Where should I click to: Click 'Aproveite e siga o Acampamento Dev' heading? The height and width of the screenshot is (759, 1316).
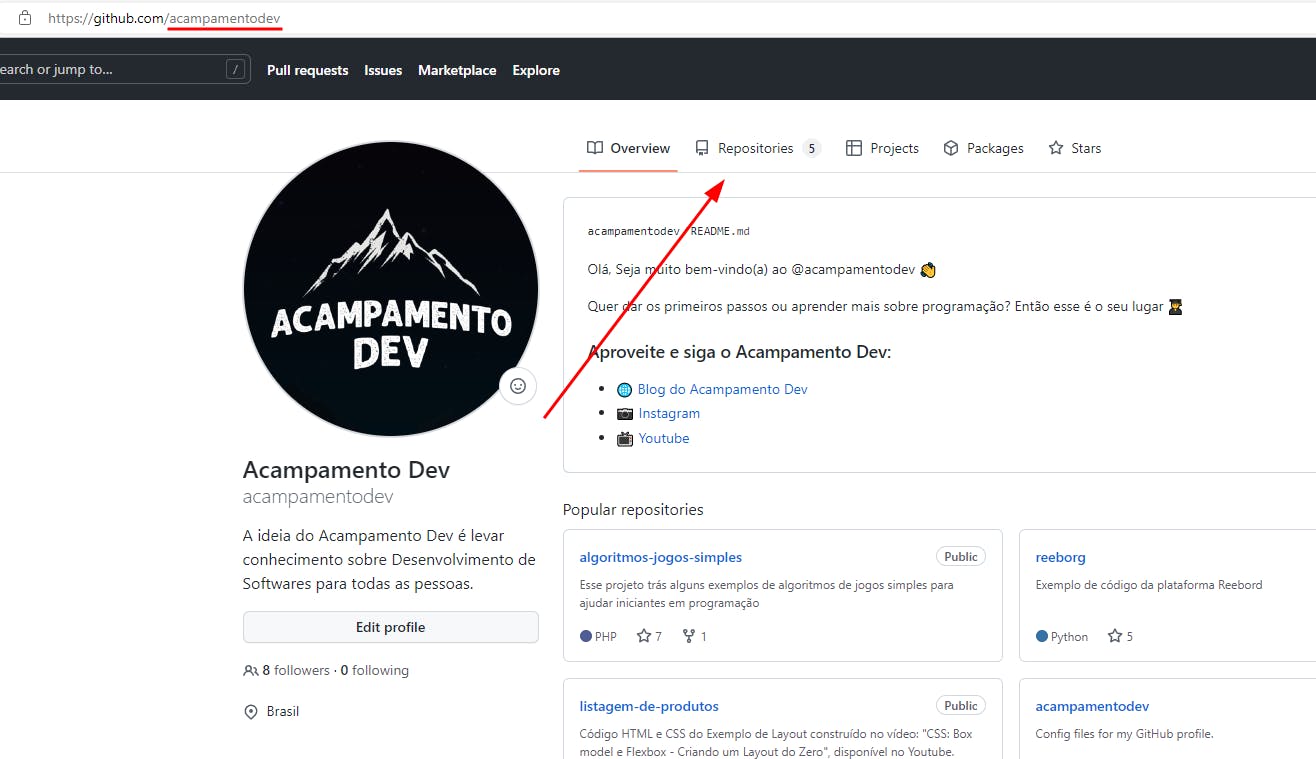739,352
